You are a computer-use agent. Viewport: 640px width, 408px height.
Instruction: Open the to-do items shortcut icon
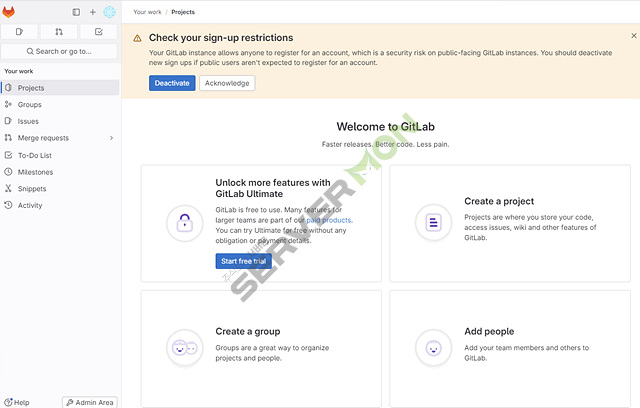click(x=98, y=32)
